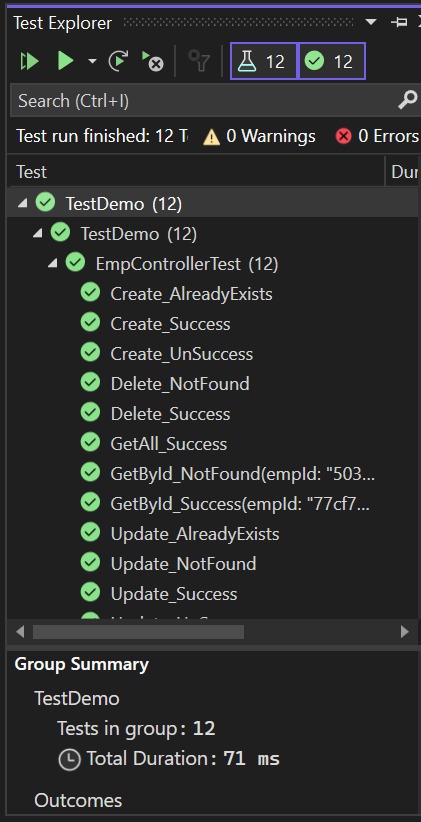Select the Create_AlreadyExists test
Viewport: 421px width, 822px height.
click(x=191, y=294)
